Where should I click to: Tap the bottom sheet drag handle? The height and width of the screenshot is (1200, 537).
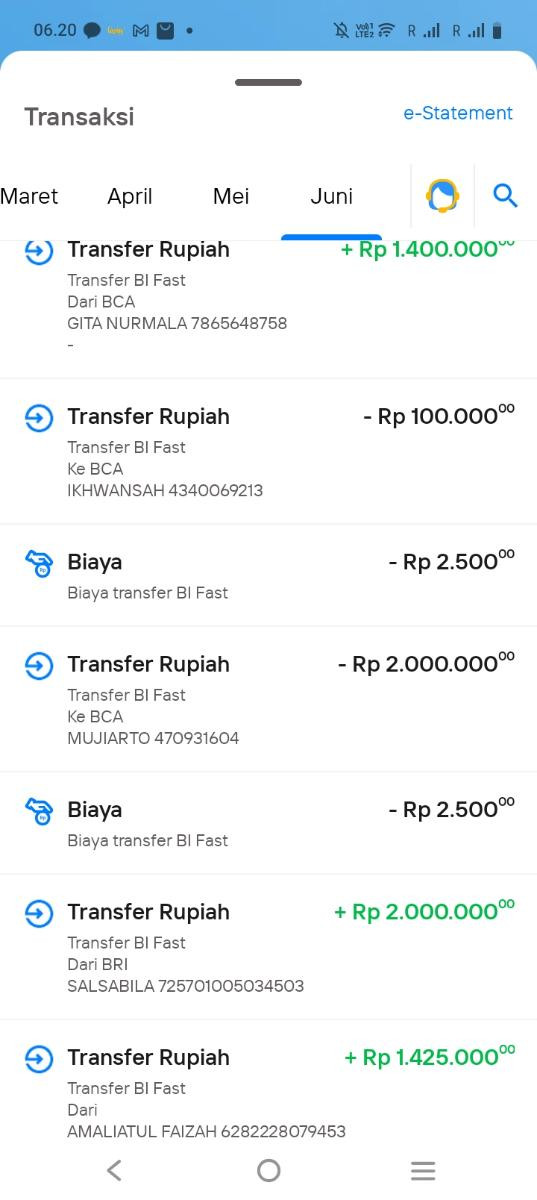[x=268, y=82]
